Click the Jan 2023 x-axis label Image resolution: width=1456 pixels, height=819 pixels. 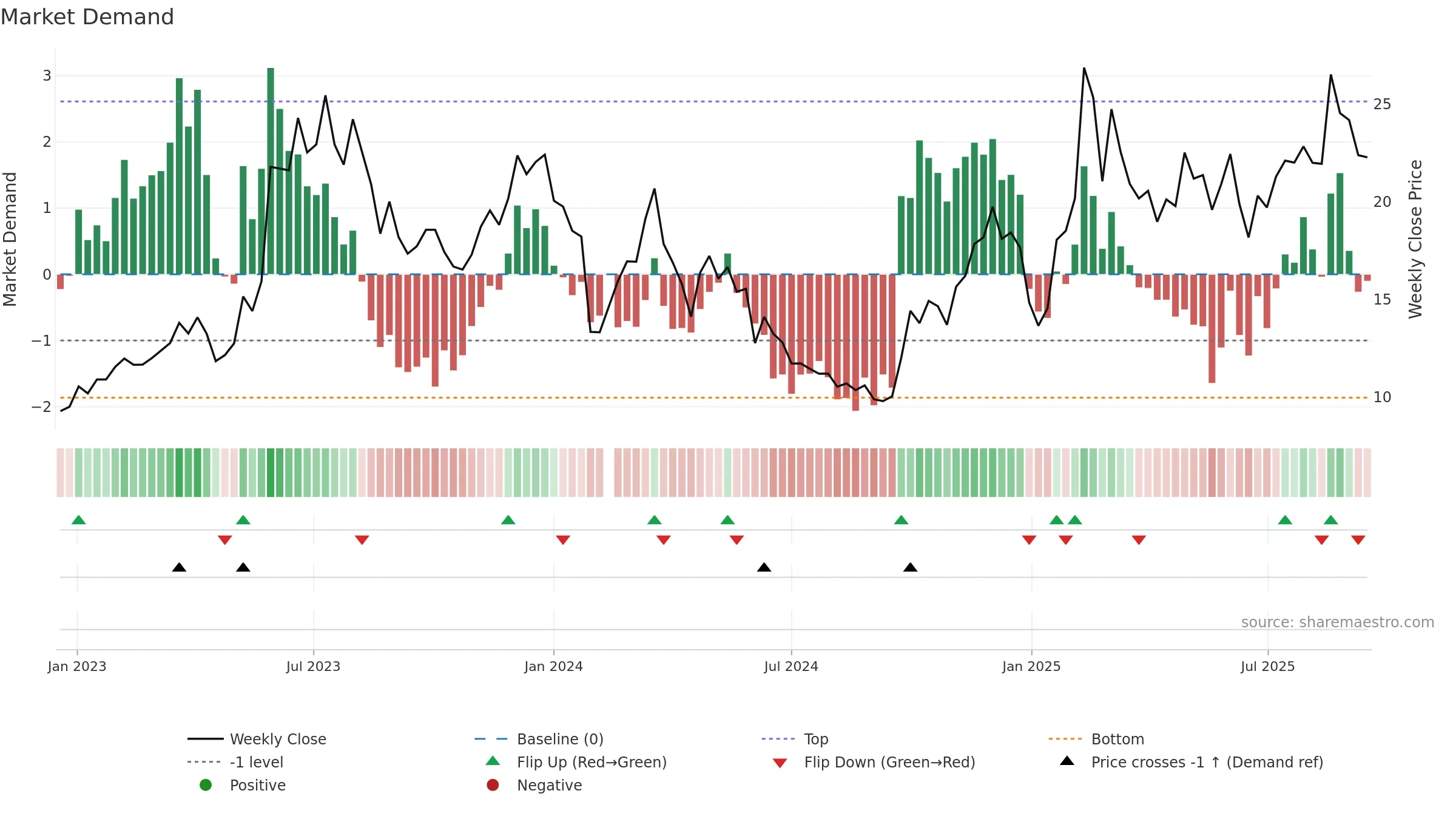(77, 666)
